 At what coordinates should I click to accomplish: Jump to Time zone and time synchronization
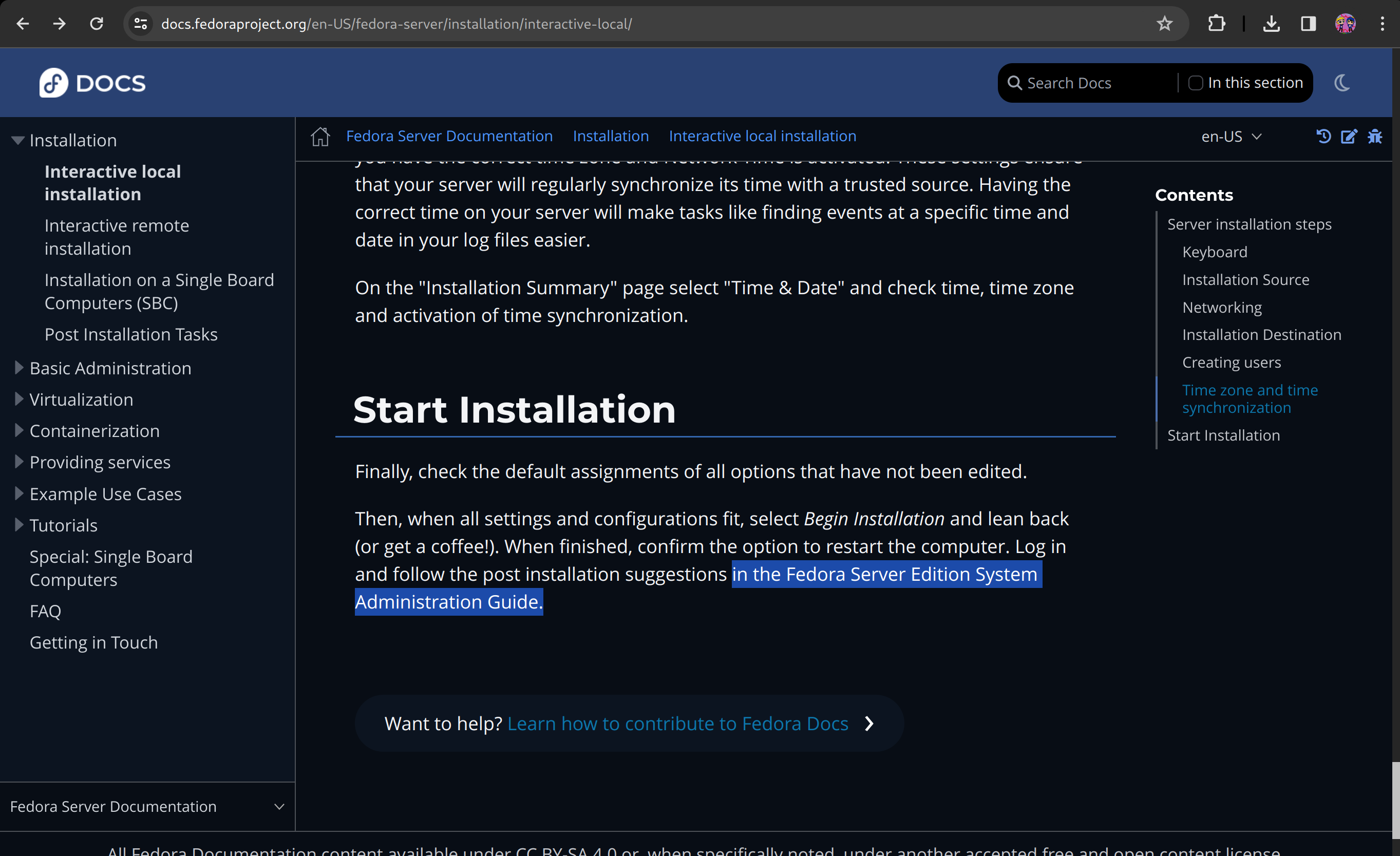coord(1250,399)
